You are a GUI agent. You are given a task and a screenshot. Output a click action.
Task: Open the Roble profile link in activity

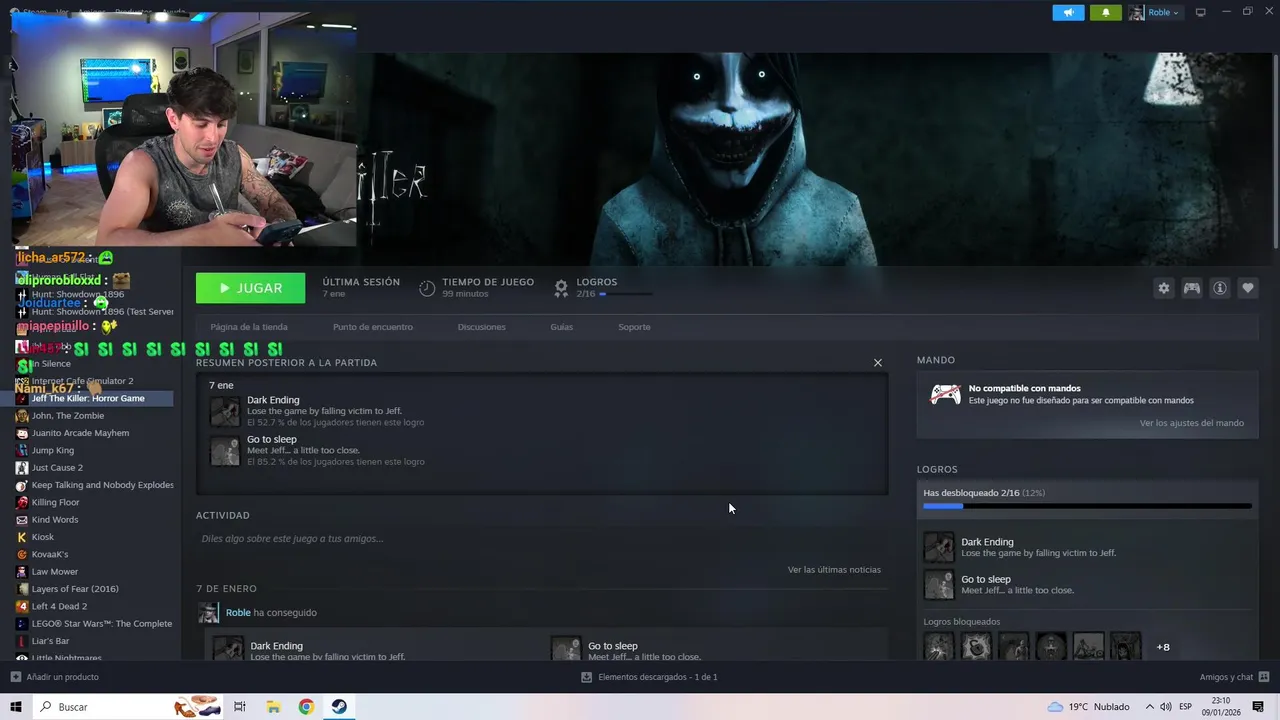point(238,613)
